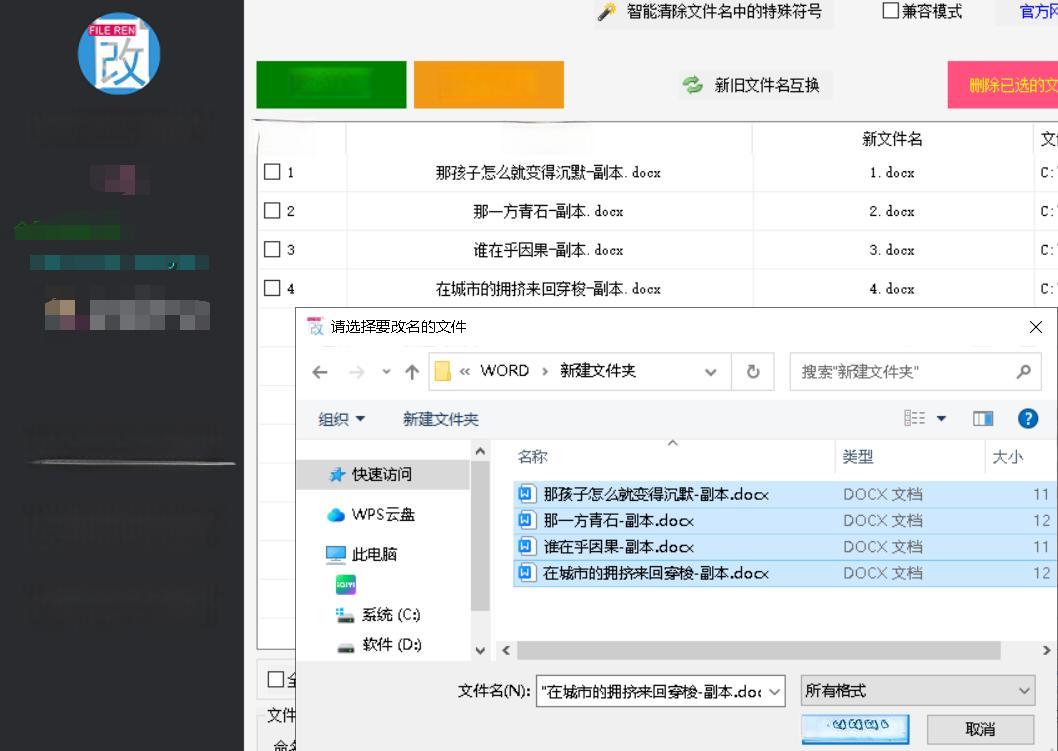Select 此电脑 in the navigation pane
This screenshot has height=751, width=1058.
[374, 554]
